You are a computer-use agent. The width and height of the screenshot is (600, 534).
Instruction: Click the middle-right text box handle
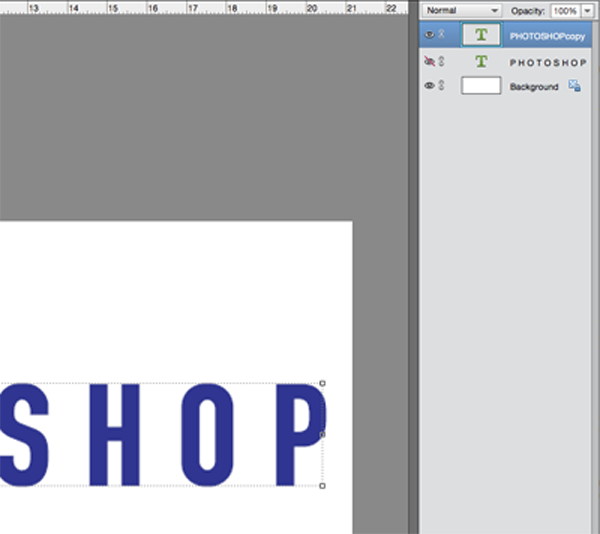click(x=322, y=435)
